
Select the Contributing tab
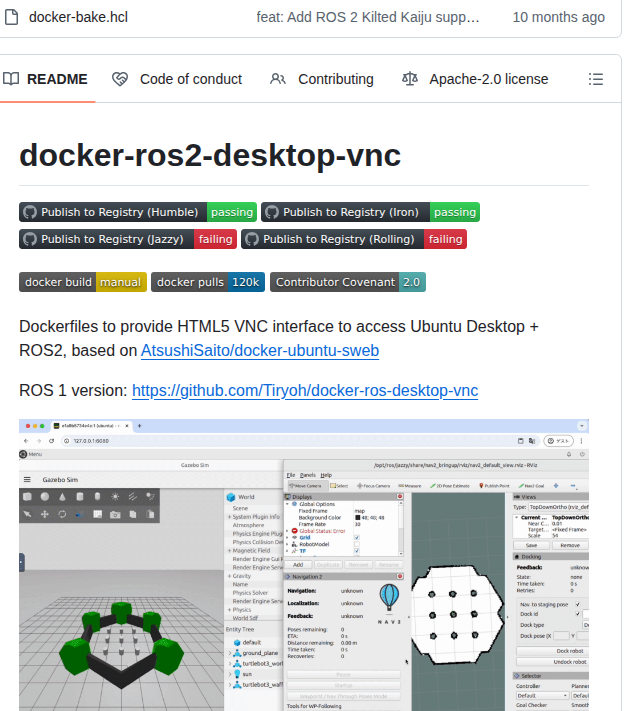click(321, 79)
